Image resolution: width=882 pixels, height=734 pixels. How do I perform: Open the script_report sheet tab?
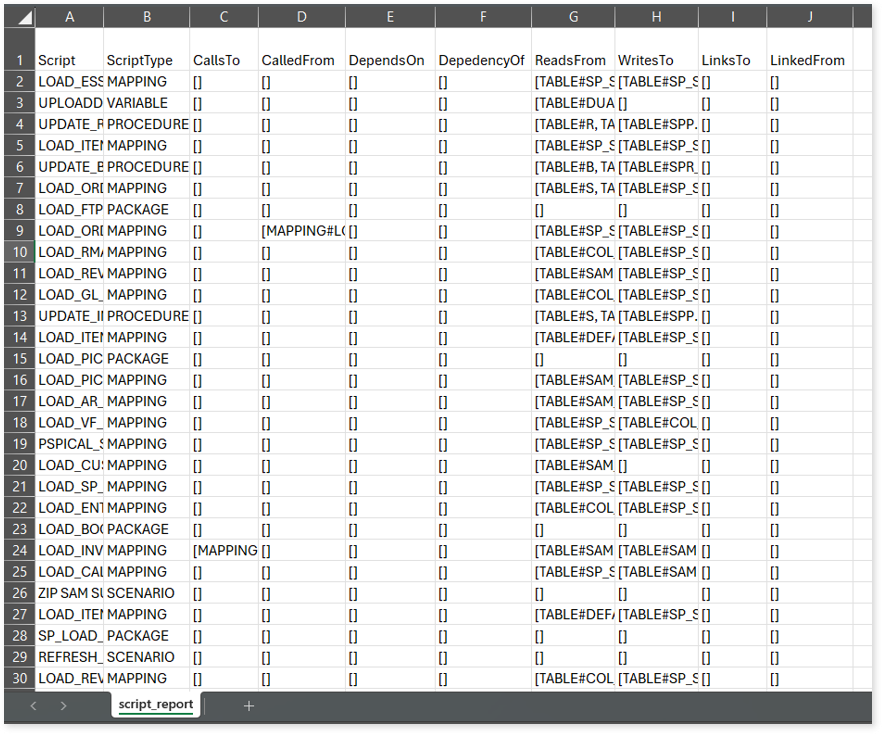154,705
